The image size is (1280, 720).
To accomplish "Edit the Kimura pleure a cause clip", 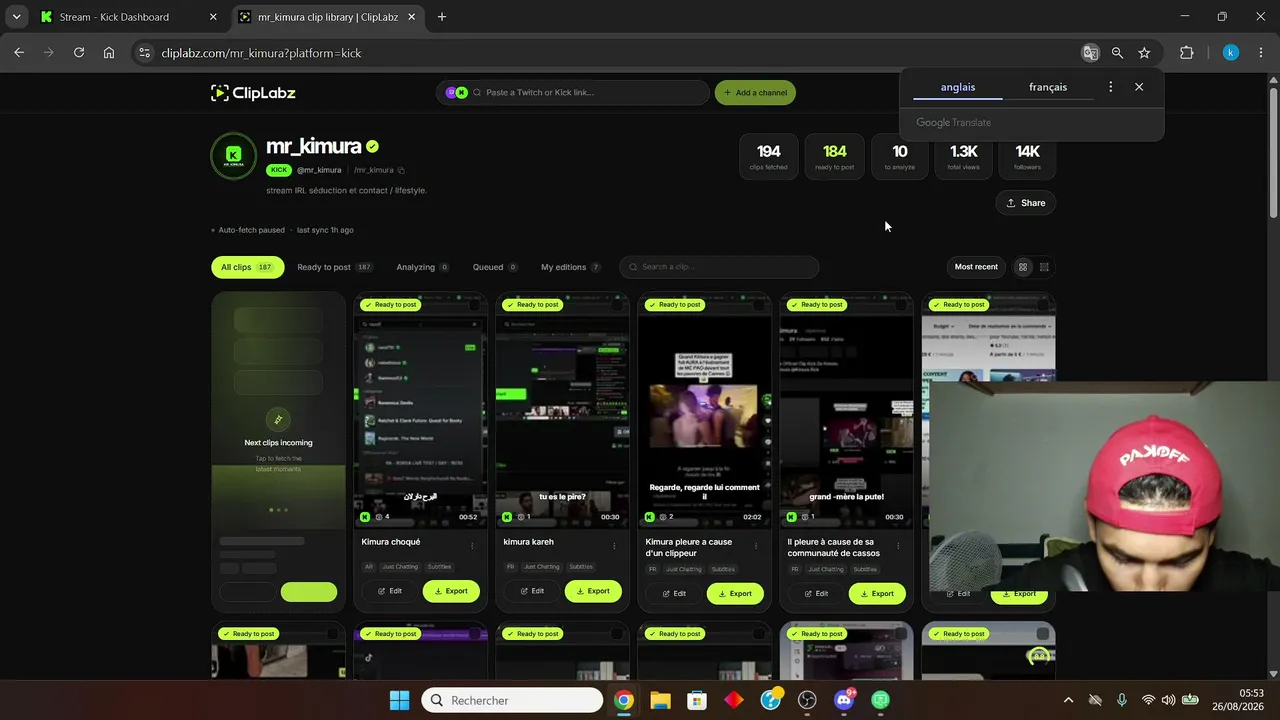I will tap(673, 593).
